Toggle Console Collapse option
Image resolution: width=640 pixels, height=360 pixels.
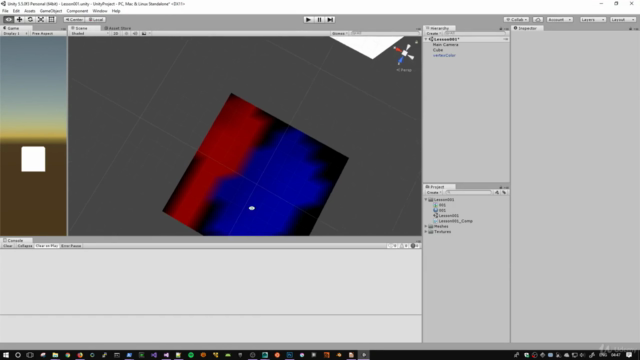click(24, 246)
